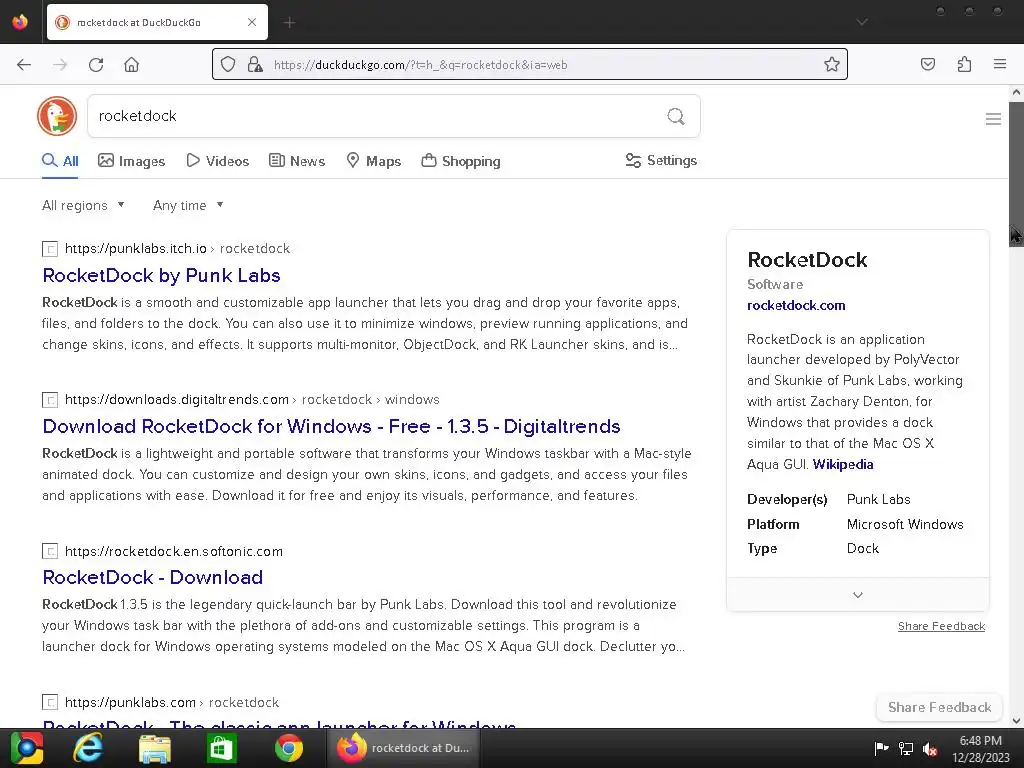Viewport: 1024px width, 768px height.
Task: Click the Firefox rocketdock taskbar button
Action: [x=404, y=748]
